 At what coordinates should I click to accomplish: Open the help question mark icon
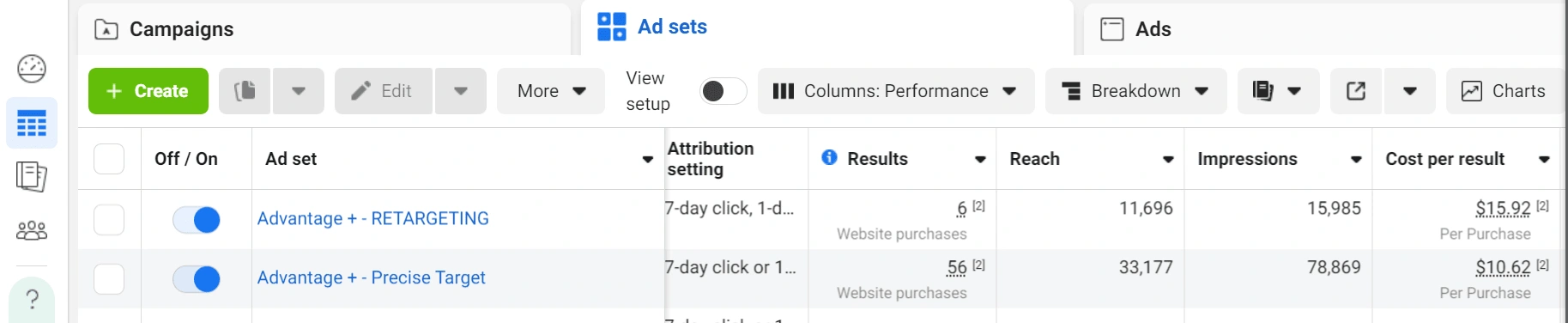[x=32, y=299]
